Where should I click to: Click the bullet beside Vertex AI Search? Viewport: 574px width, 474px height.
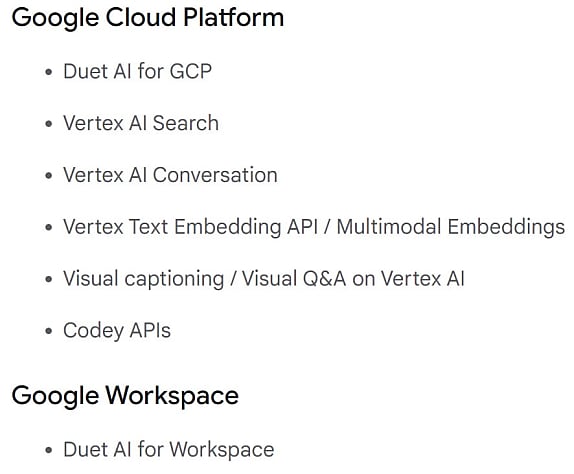[x=48, y=124]
